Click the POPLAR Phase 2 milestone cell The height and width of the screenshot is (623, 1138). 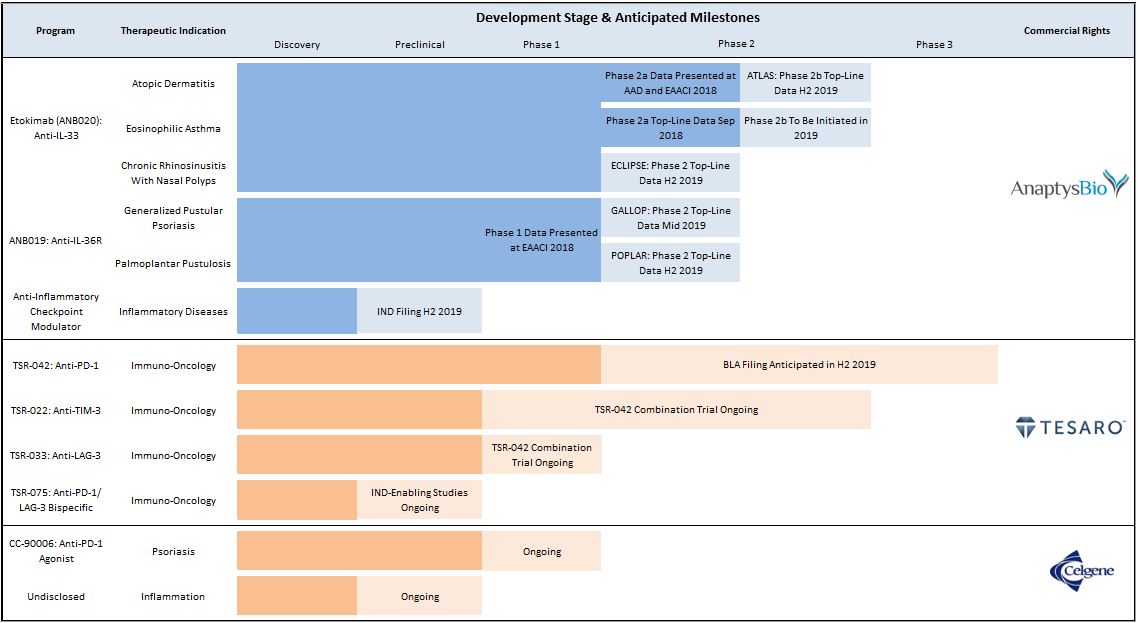[670, 263]
